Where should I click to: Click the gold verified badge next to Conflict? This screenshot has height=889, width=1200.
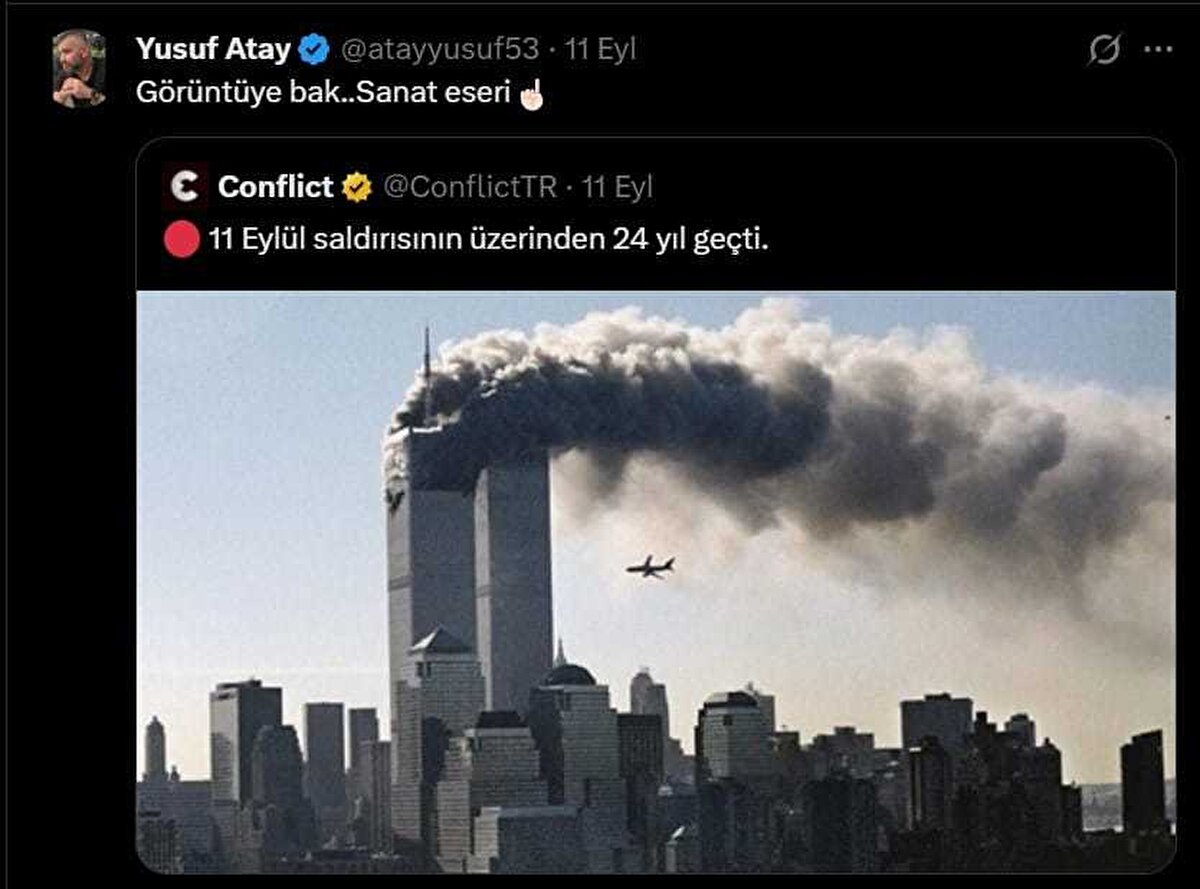(x=357, y=187)
